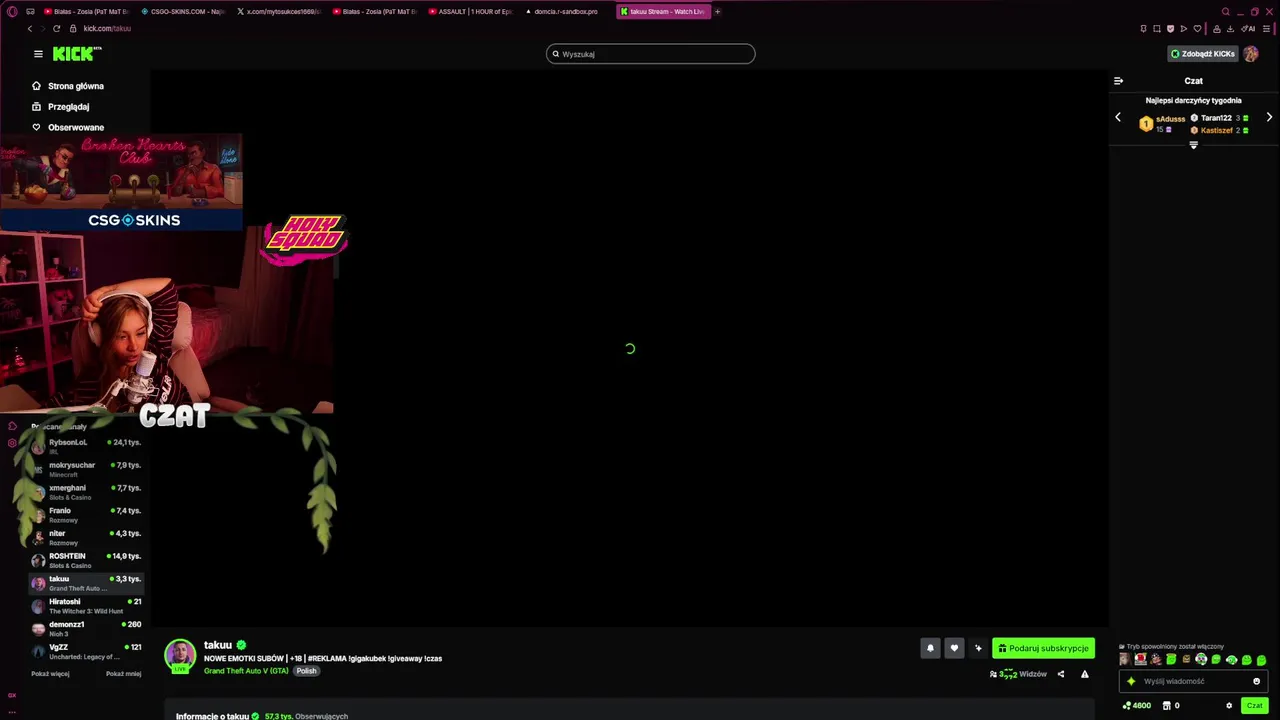Open browser downloads icon
Image resolution: width=1280 pixels, height=720 pixels.
[x=1230, y=28]
